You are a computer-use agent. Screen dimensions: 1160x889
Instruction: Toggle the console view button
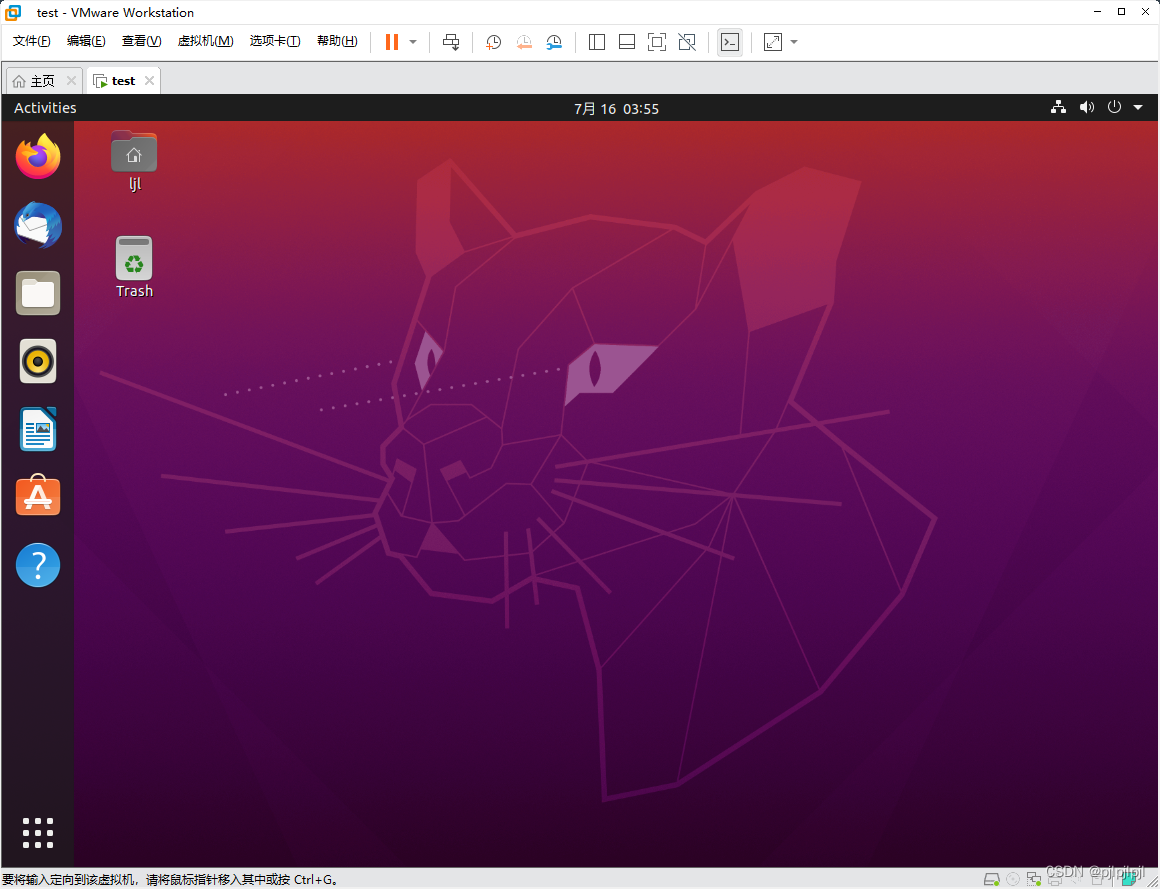click(730, 42)
